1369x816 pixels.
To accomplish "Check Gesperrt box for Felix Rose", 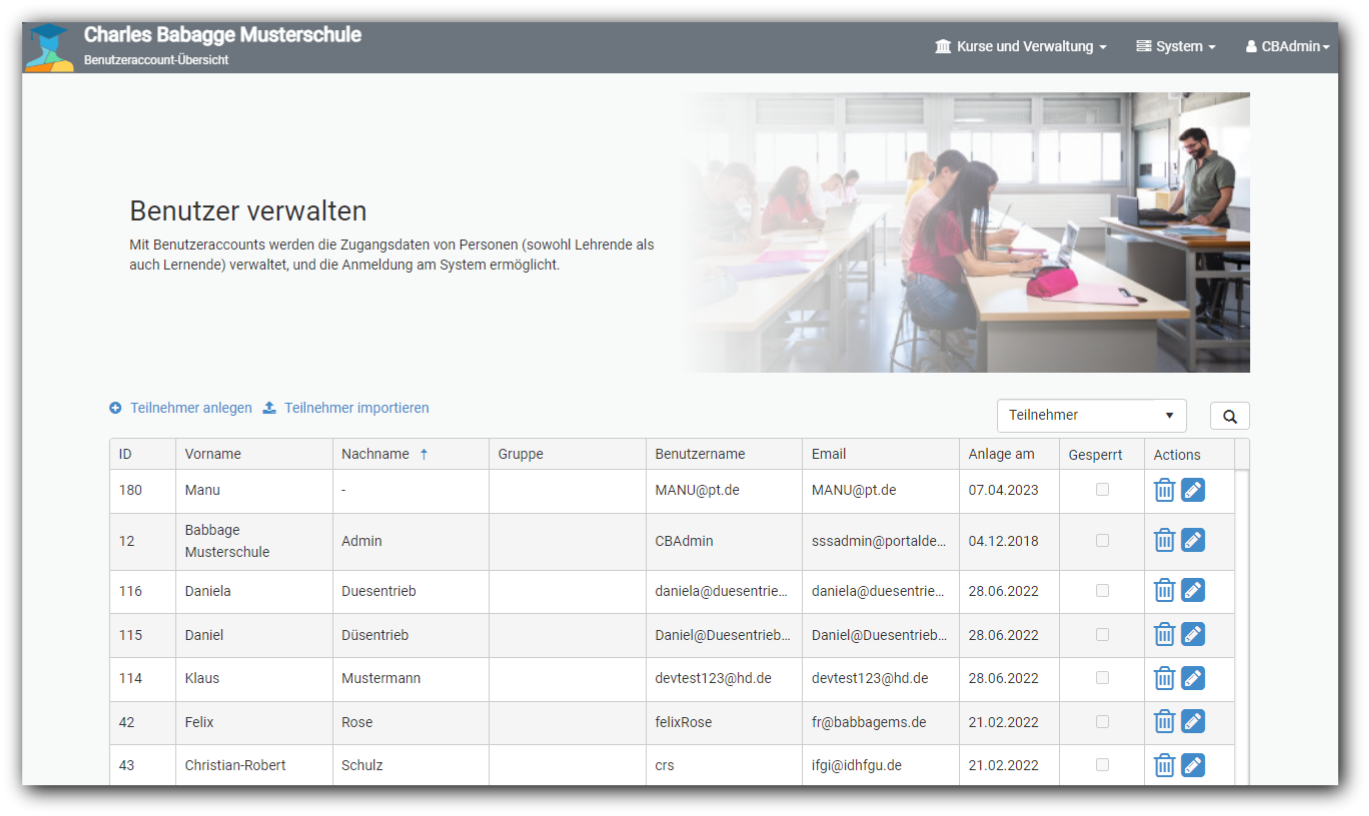I will [1102, 721].
